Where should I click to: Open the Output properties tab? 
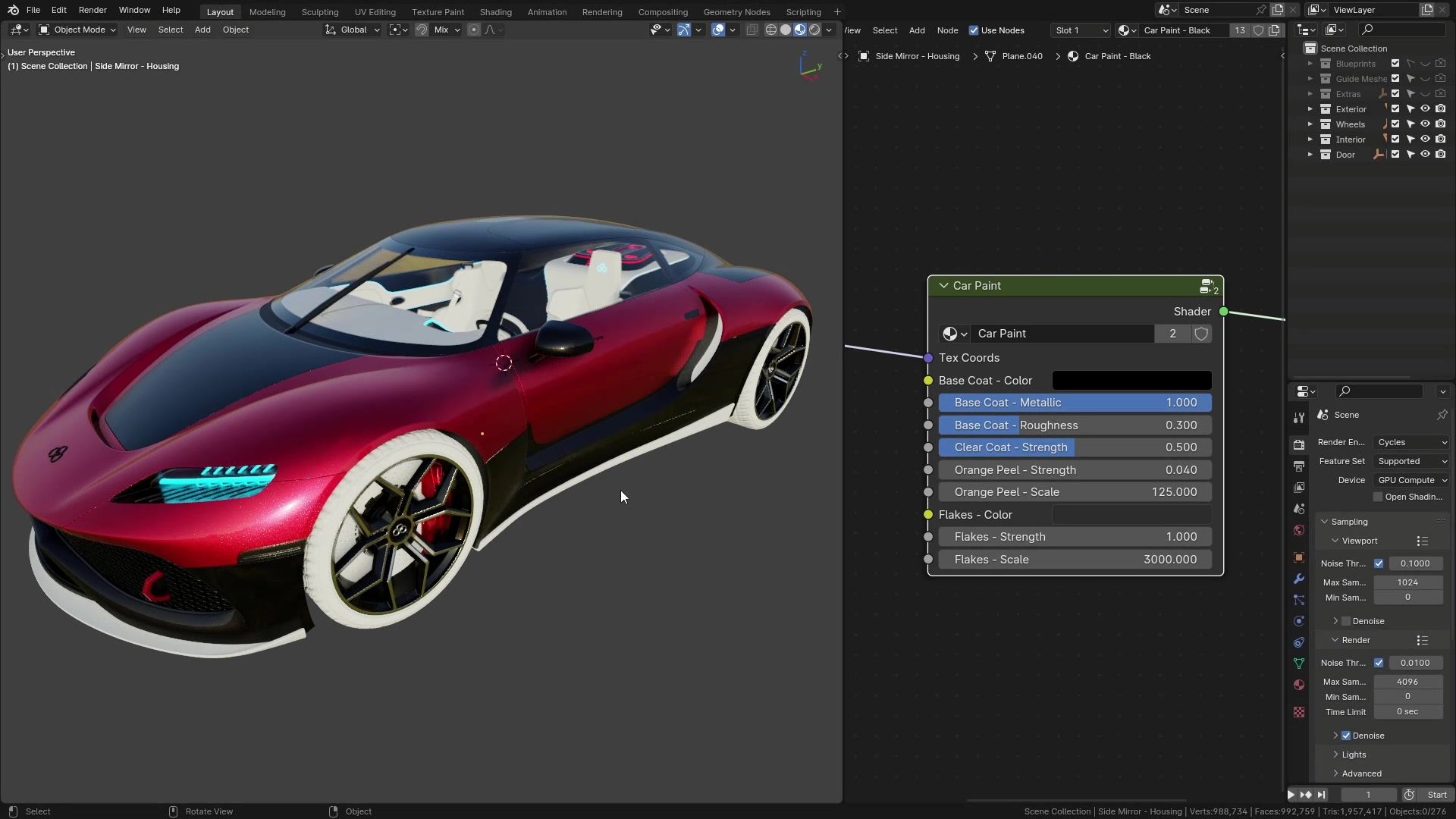point(1299,466)
